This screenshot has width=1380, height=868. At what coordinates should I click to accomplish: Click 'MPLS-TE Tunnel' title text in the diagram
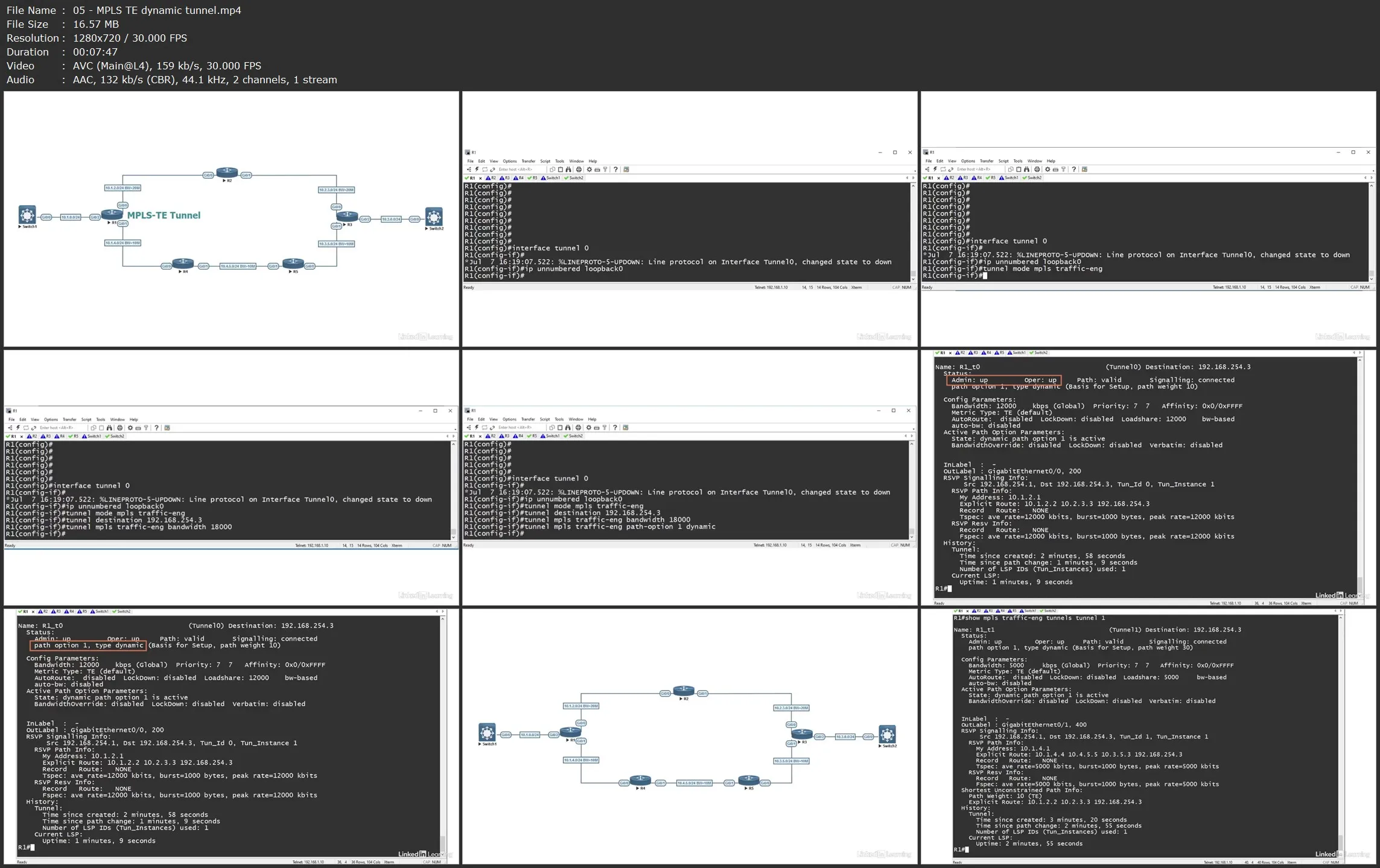164,215
